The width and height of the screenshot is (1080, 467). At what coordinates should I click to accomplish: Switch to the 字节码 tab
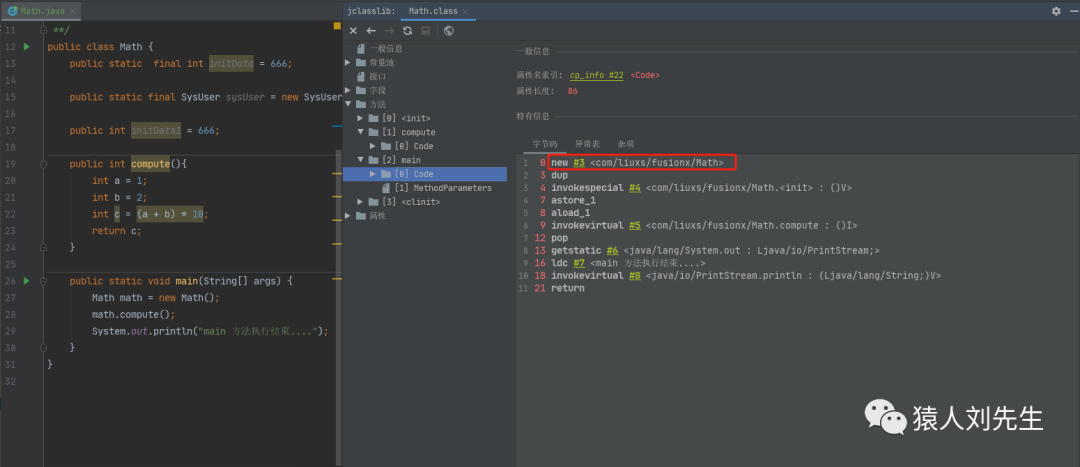click(x=544, y=144)
